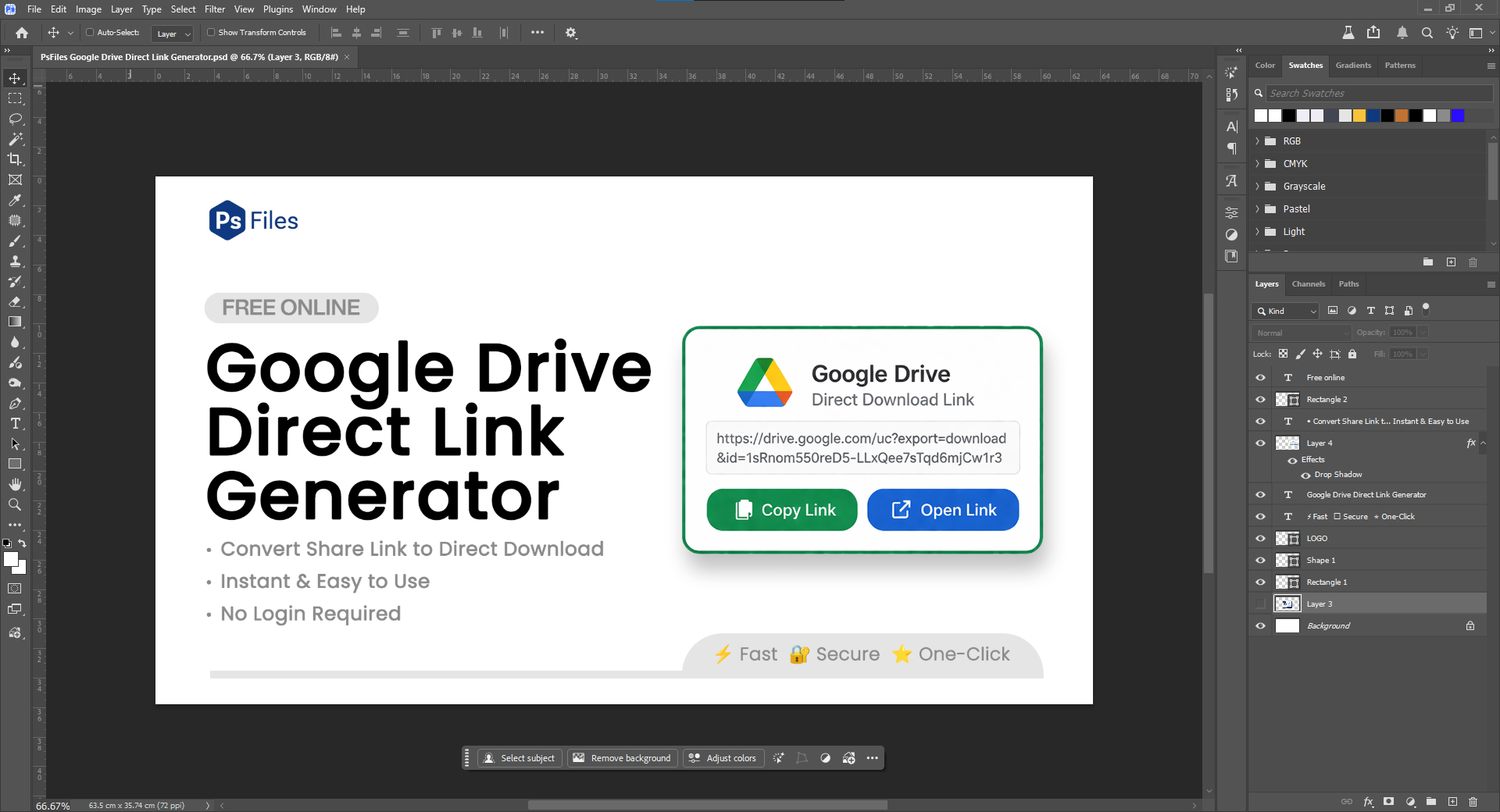This screenshot has width=1500, height=812.
Task: Select the Lasso tool
Action: click(15, 119)
